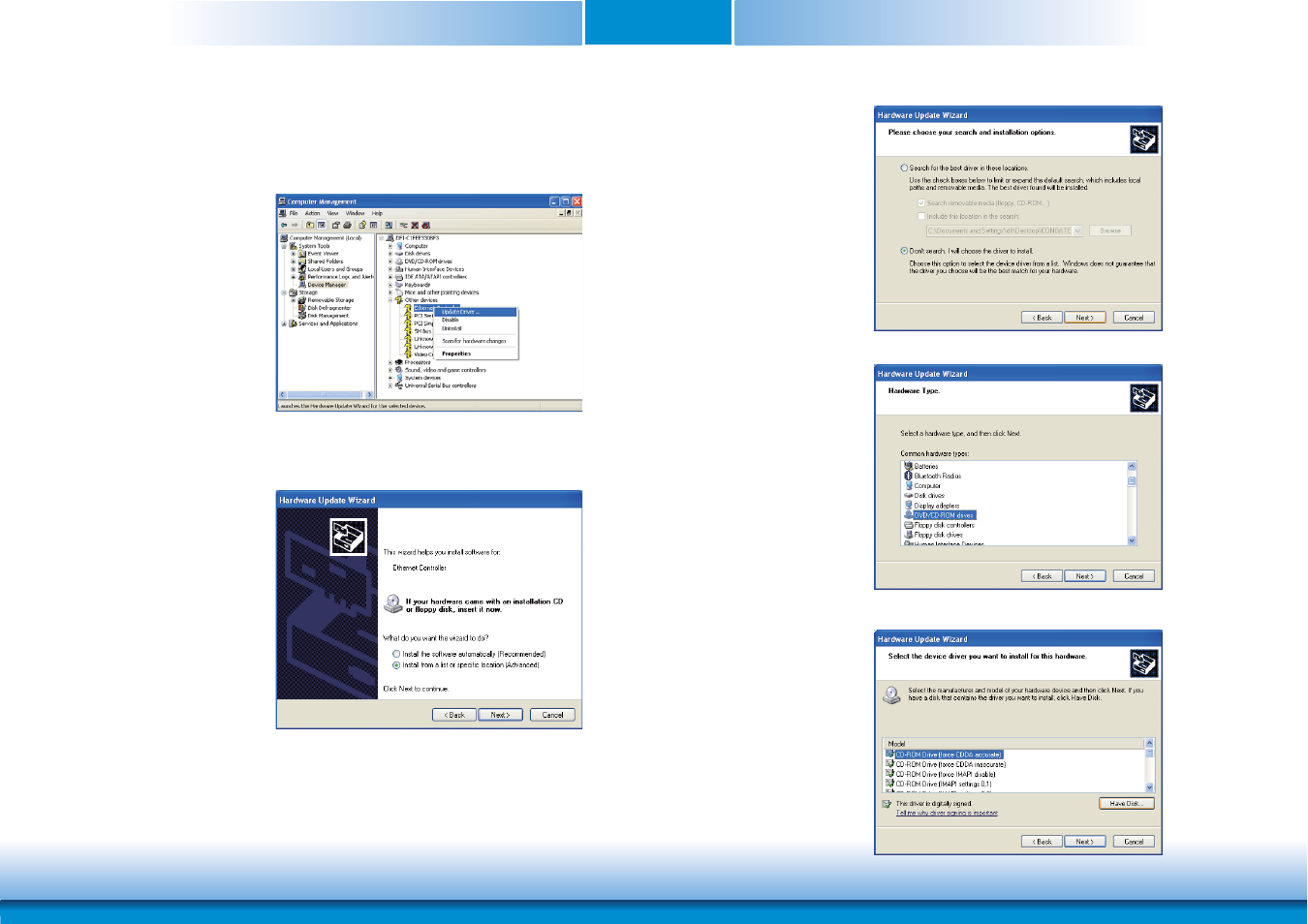
Task: Select Don't search, I will choose radio
Action: click(904, 251)
